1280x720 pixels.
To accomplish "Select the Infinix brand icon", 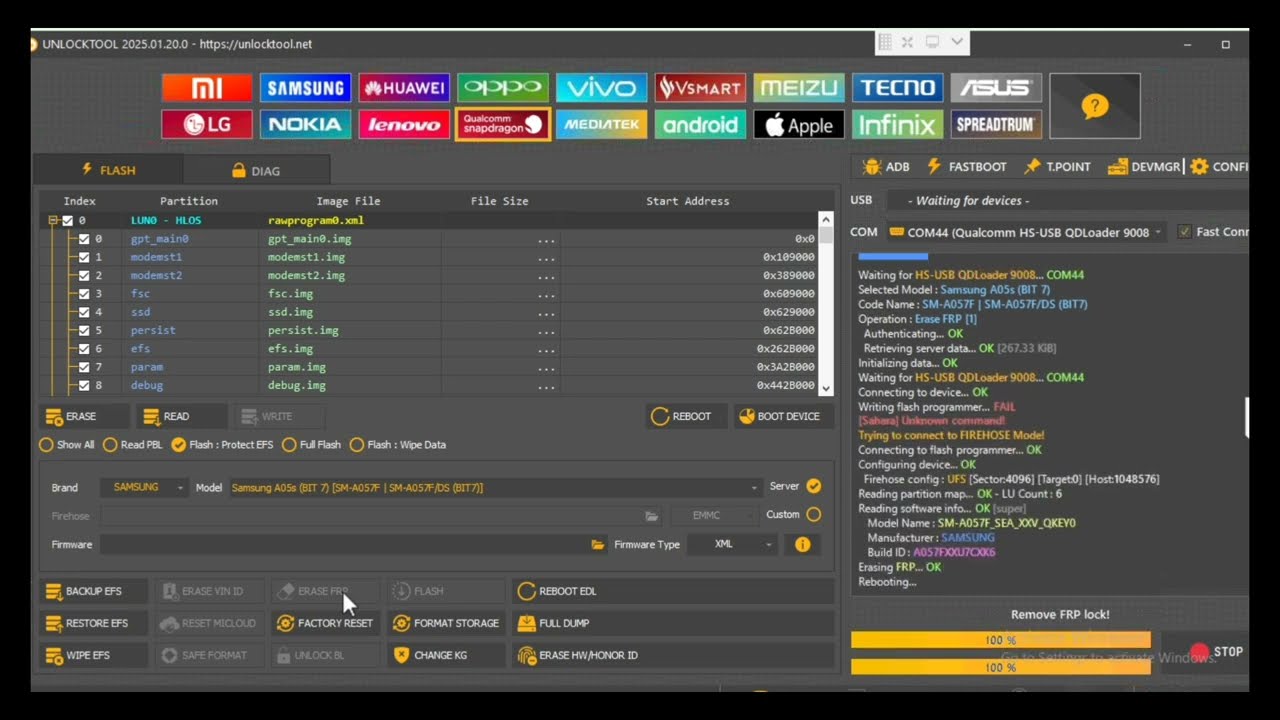I will (x=897, y=124).
